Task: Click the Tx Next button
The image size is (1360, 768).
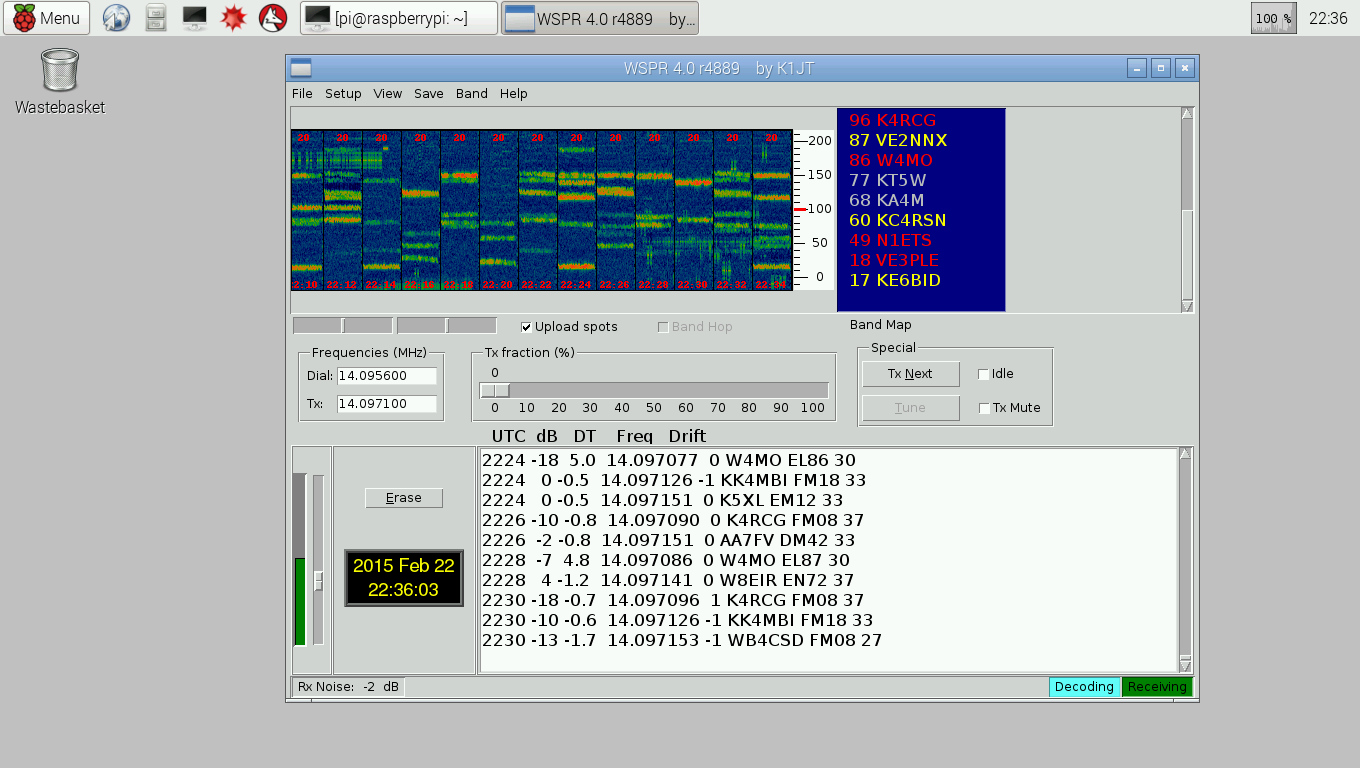Action: 910,374
